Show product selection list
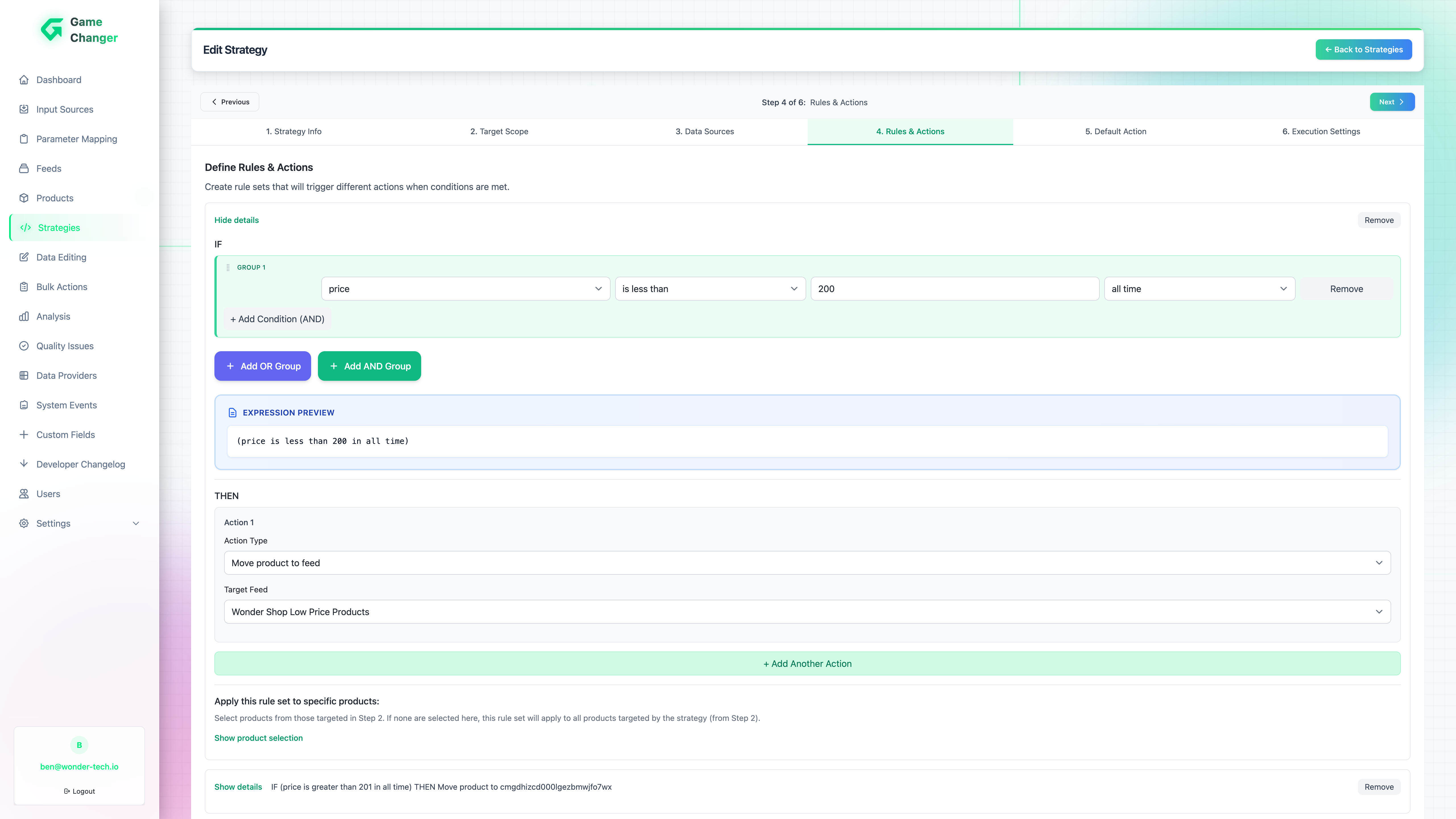1456x819 pixels. (x=258, y=738)
